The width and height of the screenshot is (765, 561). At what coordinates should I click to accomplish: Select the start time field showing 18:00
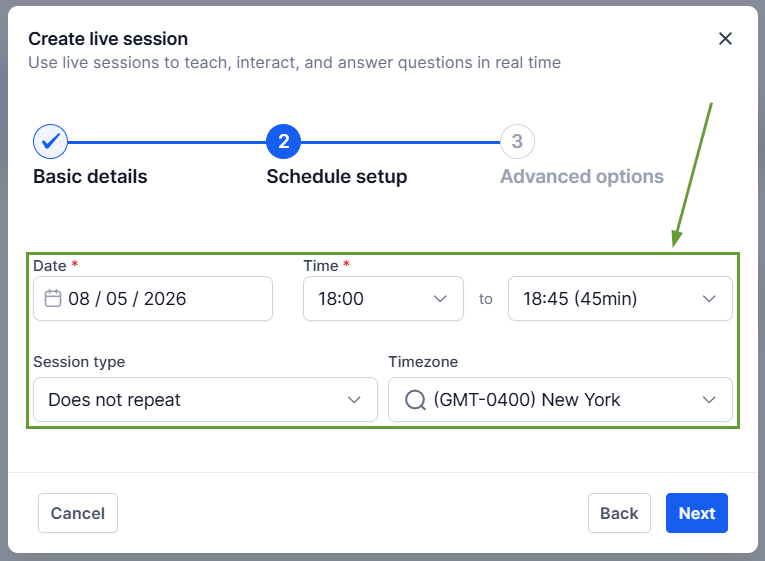pos(370,298)
